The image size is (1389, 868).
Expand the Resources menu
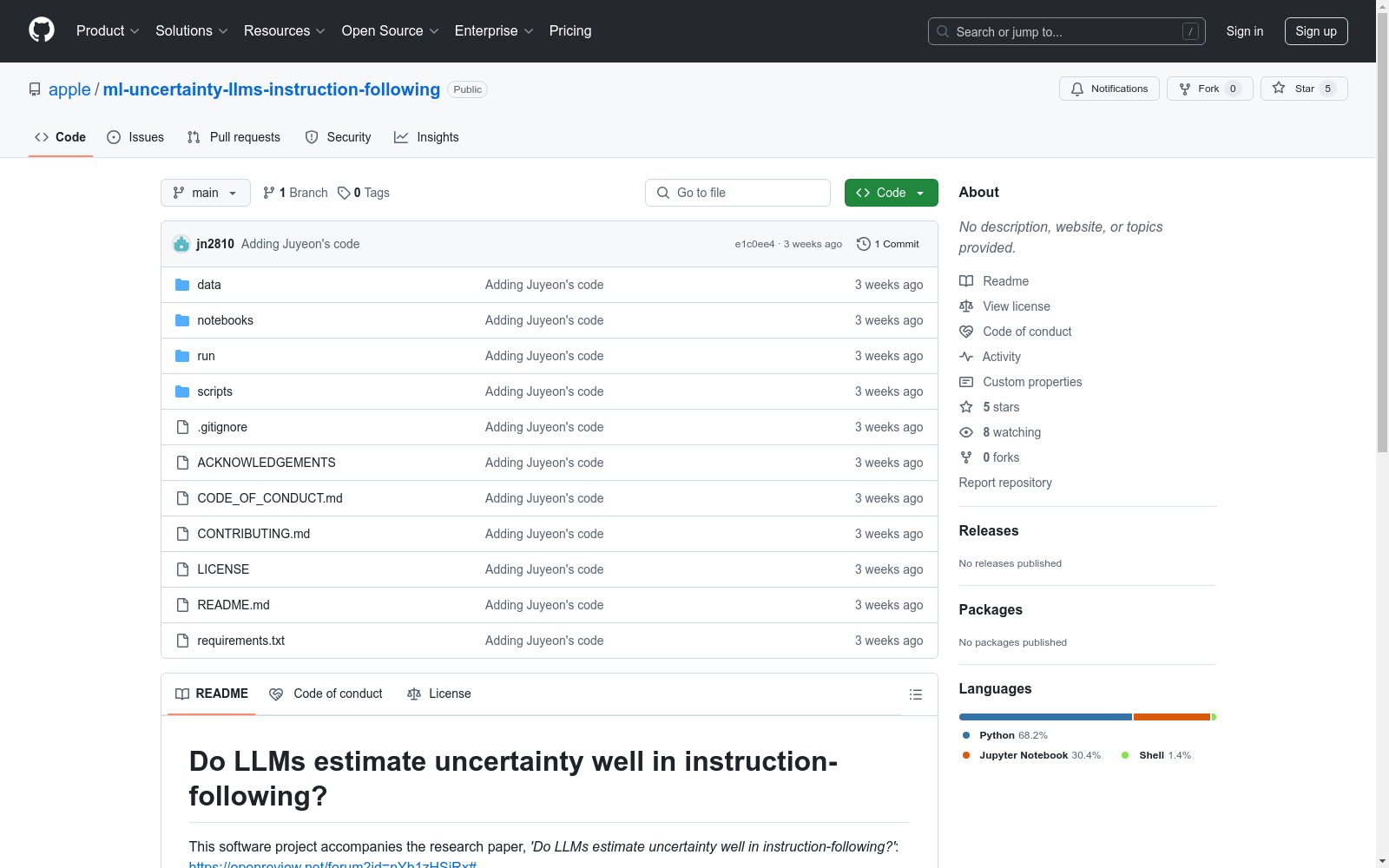pos(285,31)
